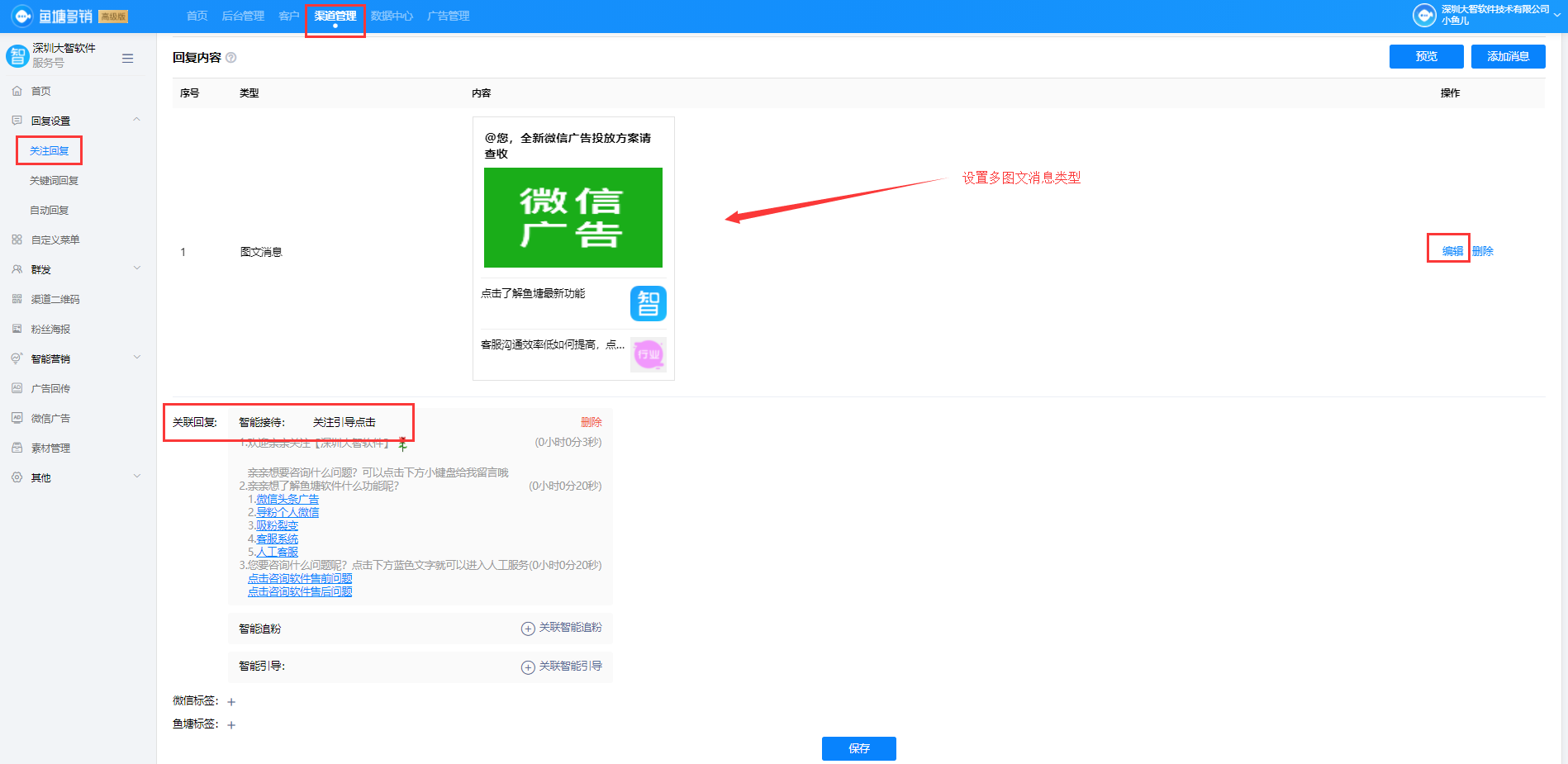Click the 群发 people icon

[x=17, y=269]
